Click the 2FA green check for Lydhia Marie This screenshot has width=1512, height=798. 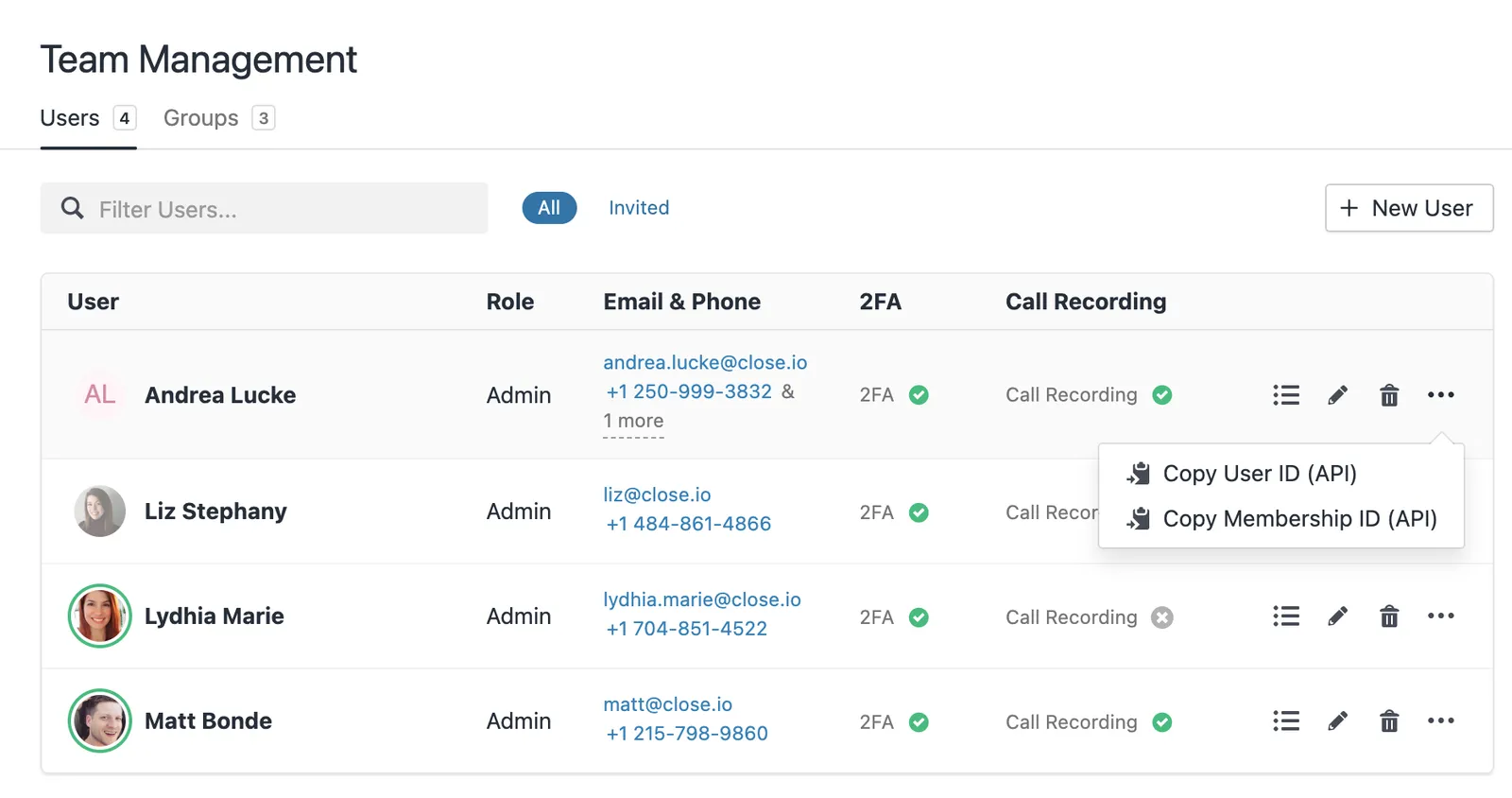[919, 617]
